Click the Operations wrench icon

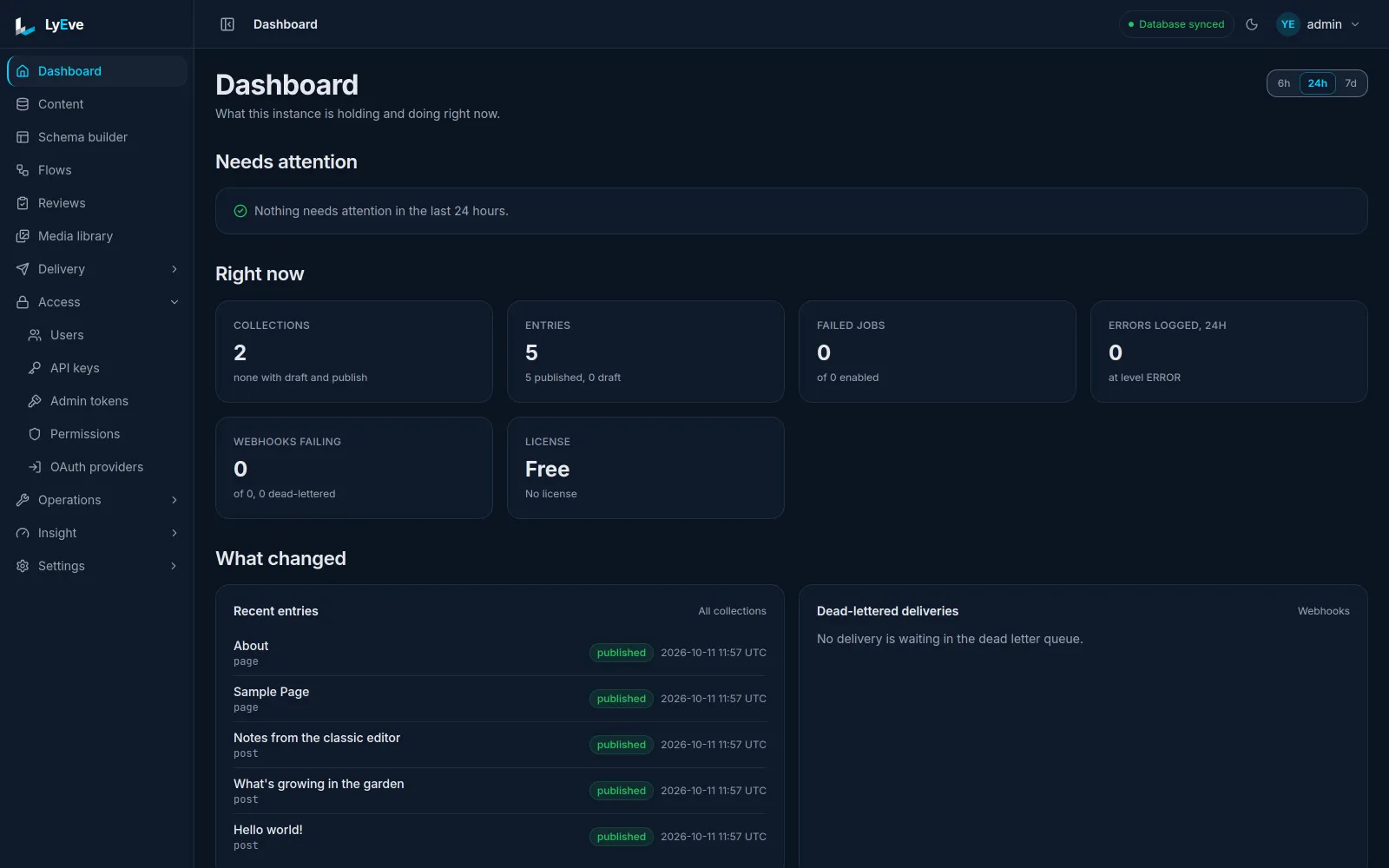[23, 500]
